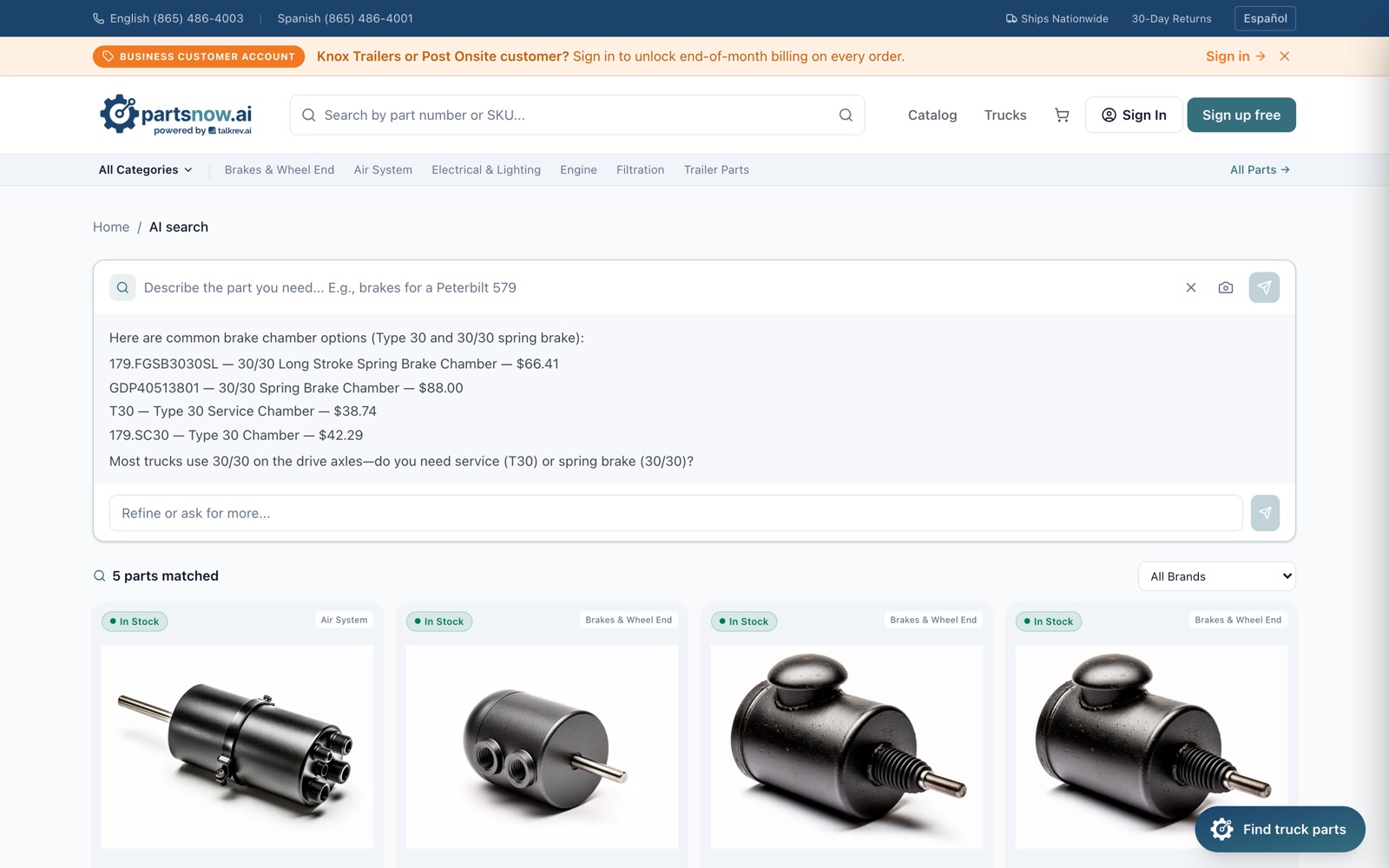1389x868 pixels.
Task: Click the In Stock badge on the first product
Action: 135,621
